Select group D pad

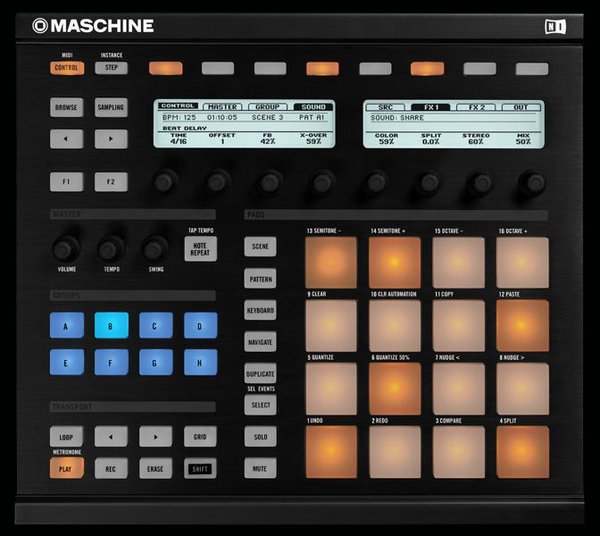[201, 326]
